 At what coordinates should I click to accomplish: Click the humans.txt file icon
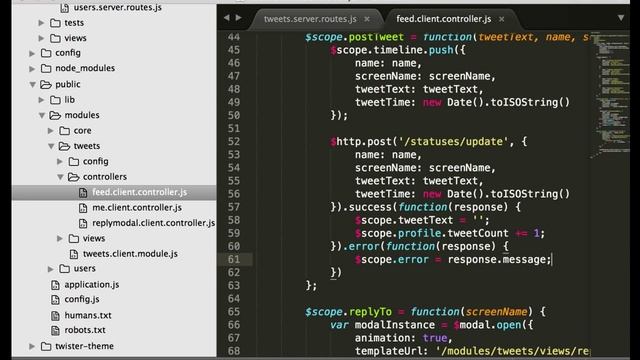click(56, 316)
